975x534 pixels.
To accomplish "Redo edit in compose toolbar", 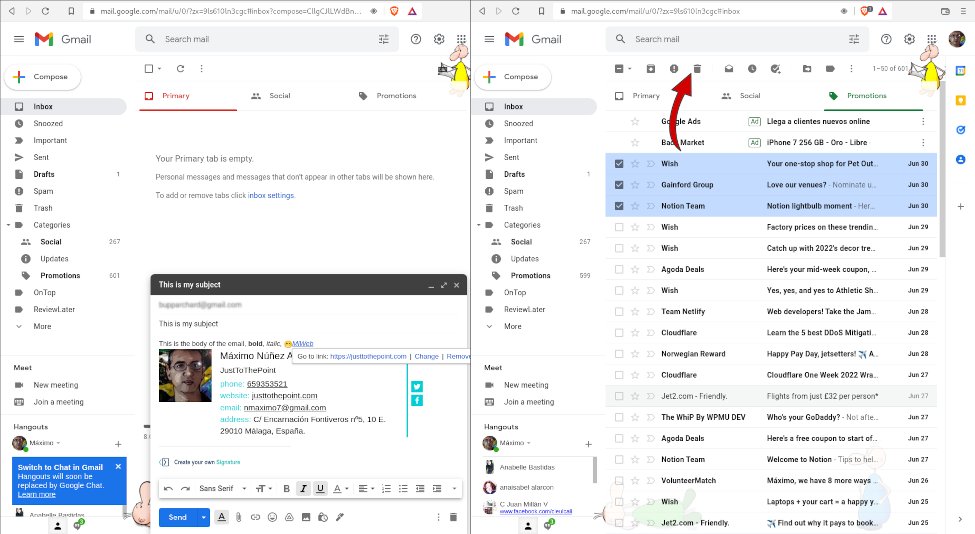I will tap(185, 489).
